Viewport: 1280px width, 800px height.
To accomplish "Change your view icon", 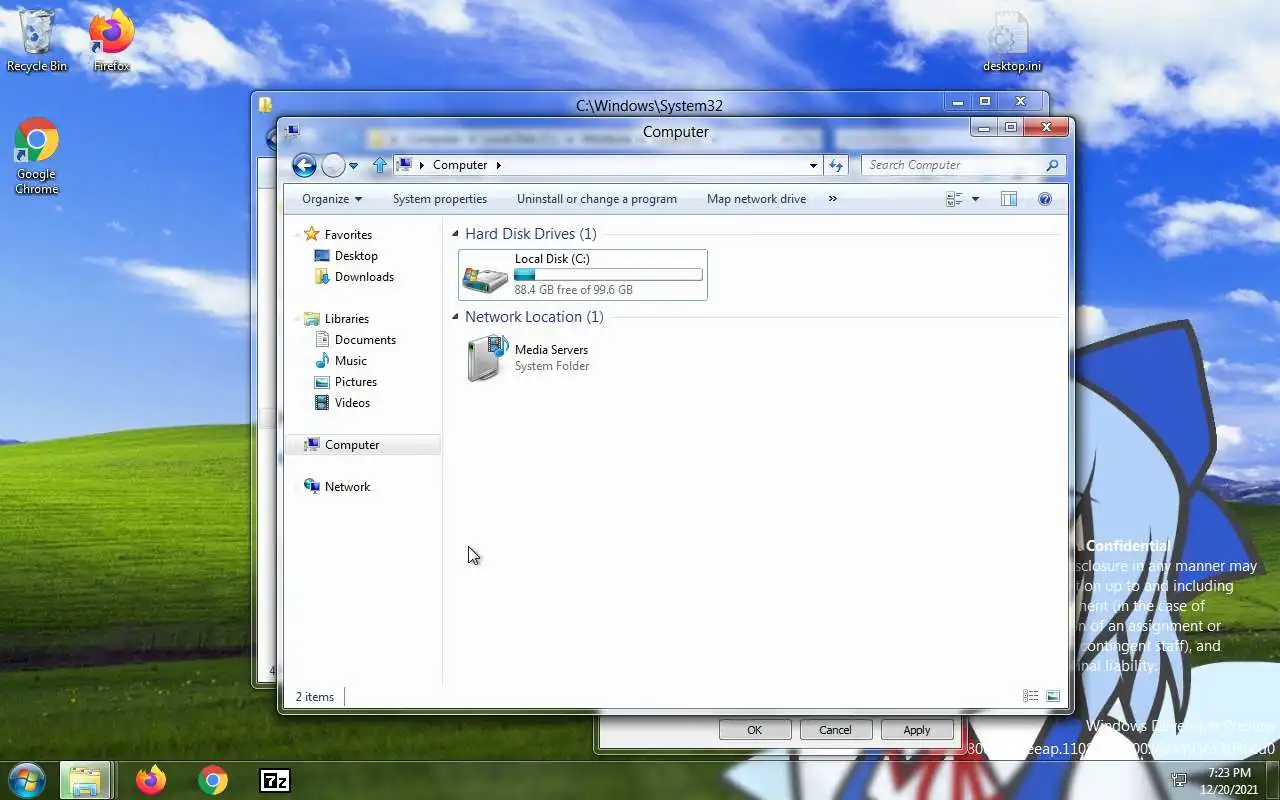I will [x=954, y=199].
